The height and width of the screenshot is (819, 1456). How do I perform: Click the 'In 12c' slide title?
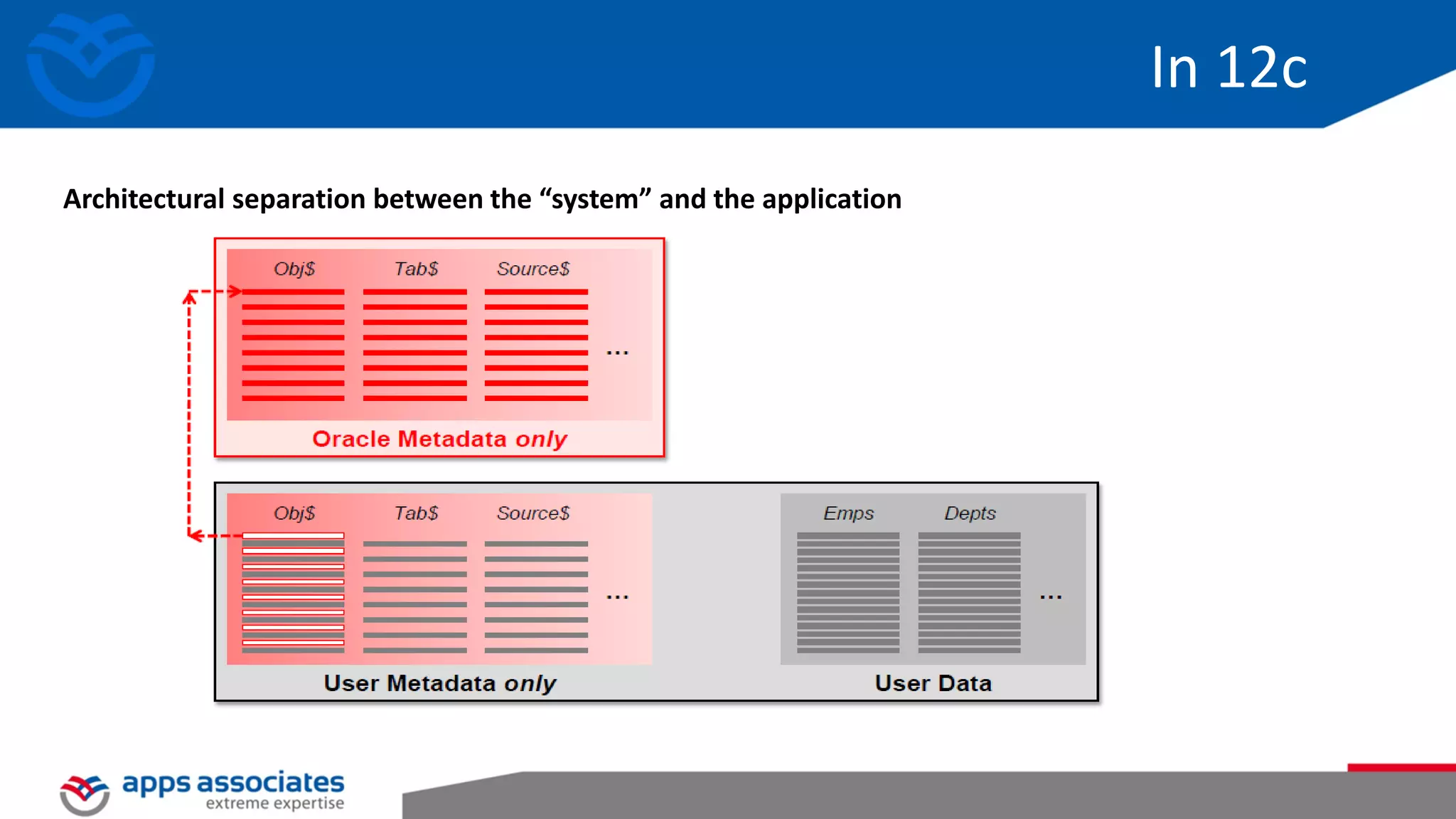1228,68
